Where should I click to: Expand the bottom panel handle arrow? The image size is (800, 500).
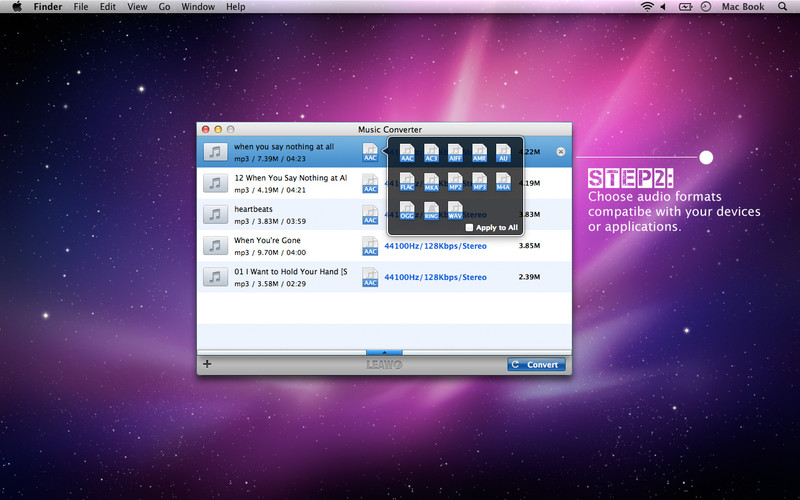(x=384, y=352)
